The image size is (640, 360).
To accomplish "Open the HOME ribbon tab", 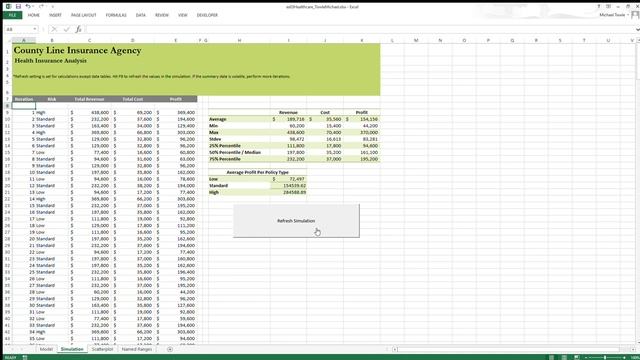I will tap(33, 15).
